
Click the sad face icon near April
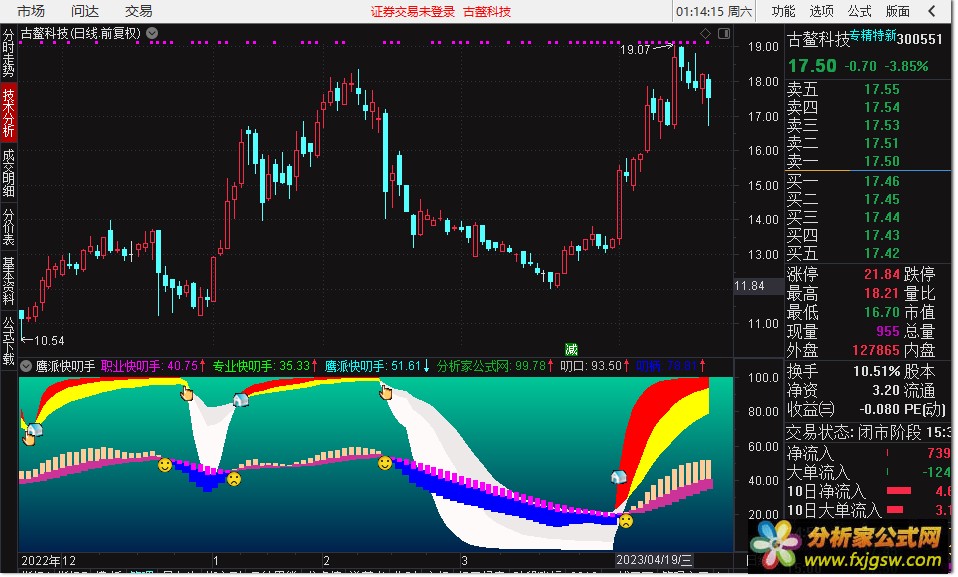pyautogui.click(x=626, y=521)
